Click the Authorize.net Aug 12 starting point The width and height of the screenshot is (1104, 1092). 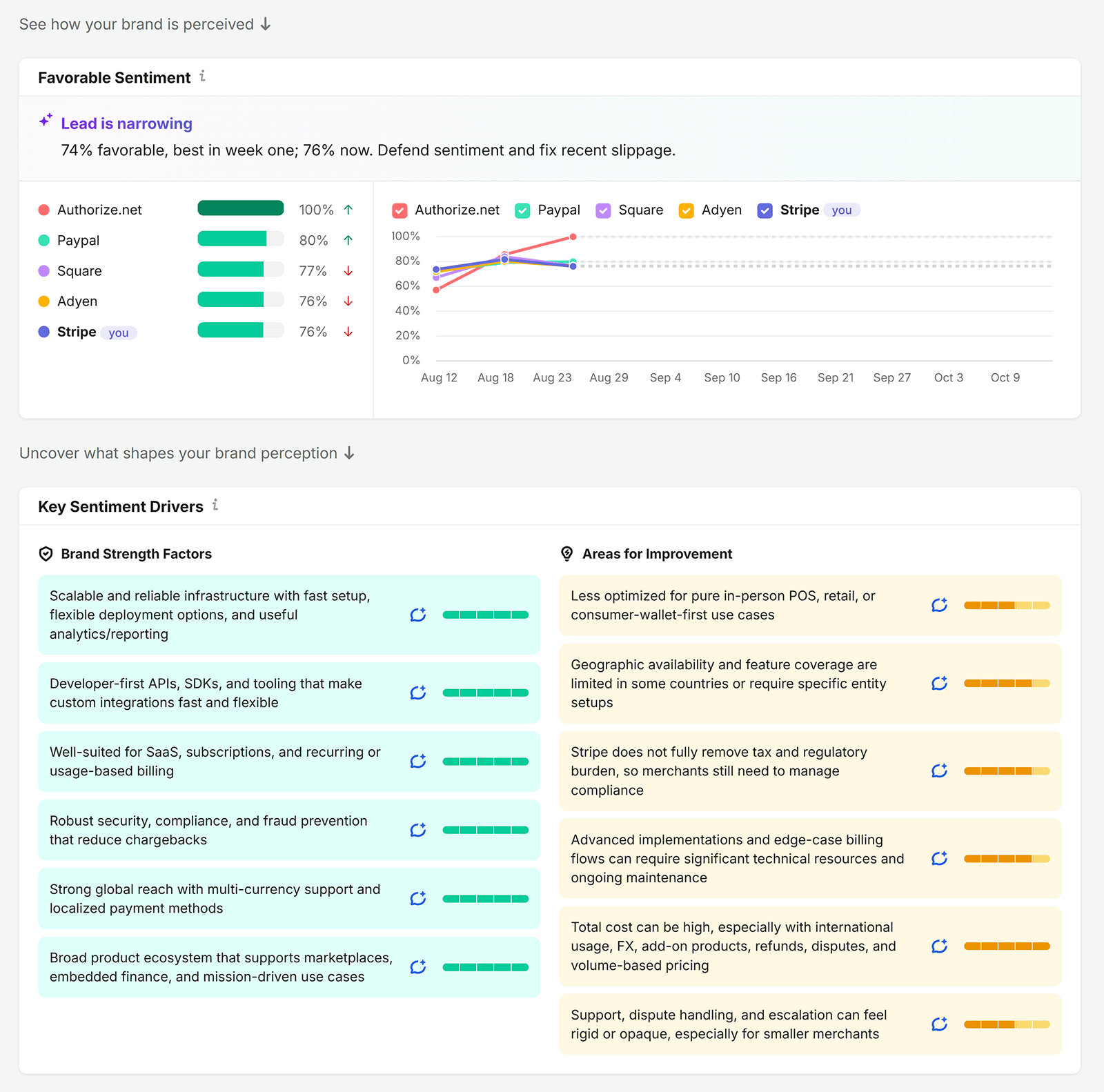point(436,290)
